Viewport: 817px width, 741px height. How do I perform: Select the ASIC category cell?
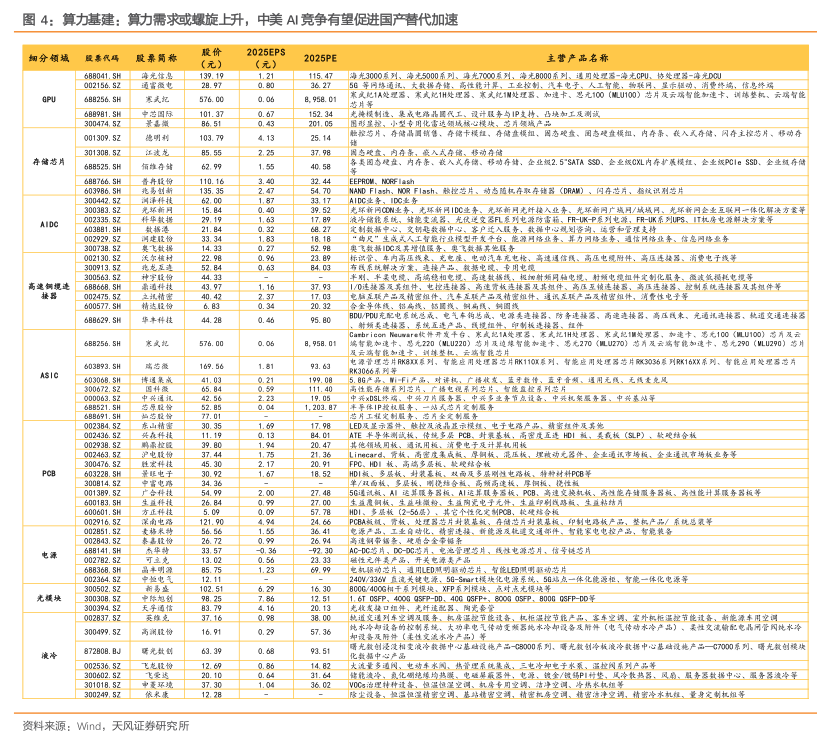tap(49, 375)
